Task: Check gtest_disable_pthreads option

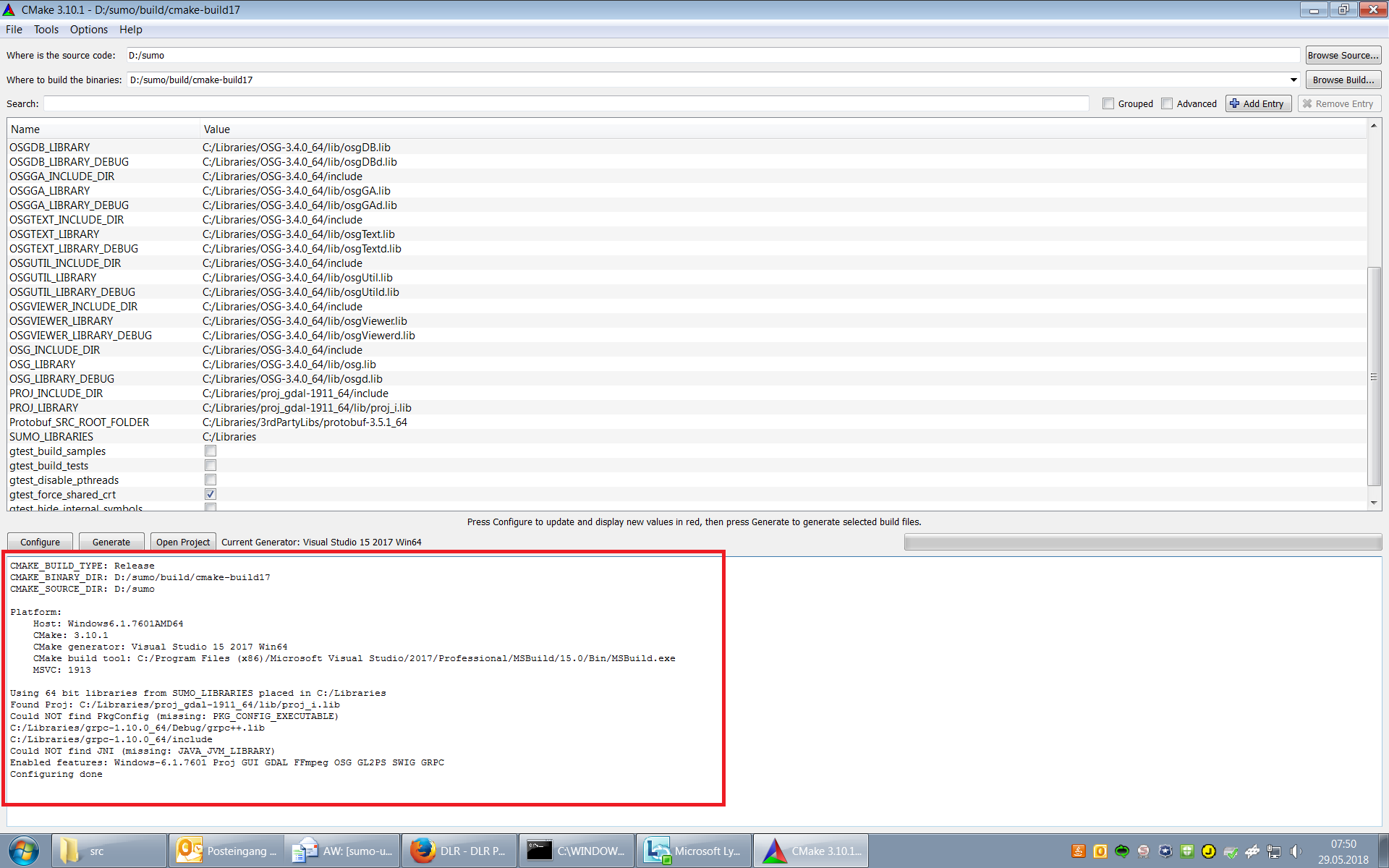Action: [211, 480]
